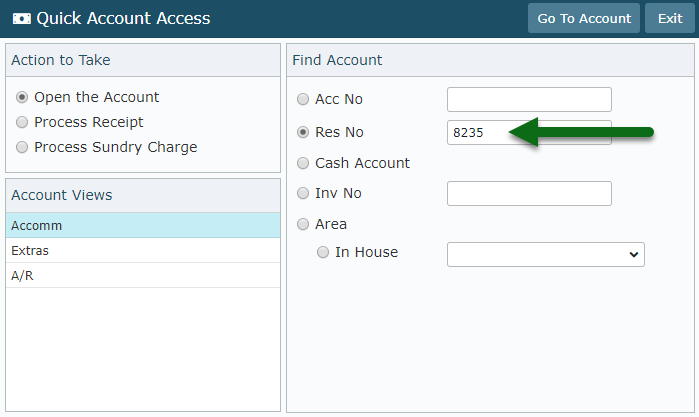Click the dropdown chevron arrow of In House
Image resolution: width=699 pixels, height=417 pixels.
tap(633, 255)
